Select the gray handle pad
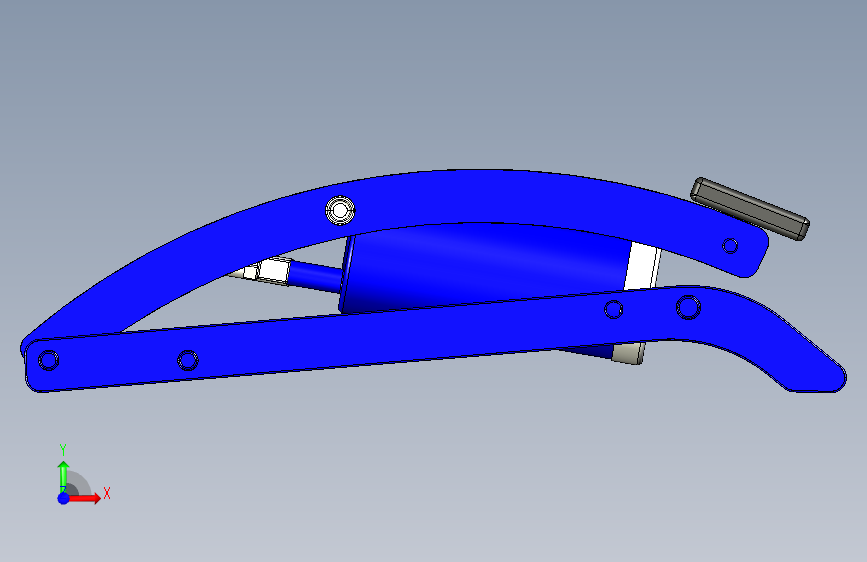This screenshot has height=562, width=867. [750, 209]
